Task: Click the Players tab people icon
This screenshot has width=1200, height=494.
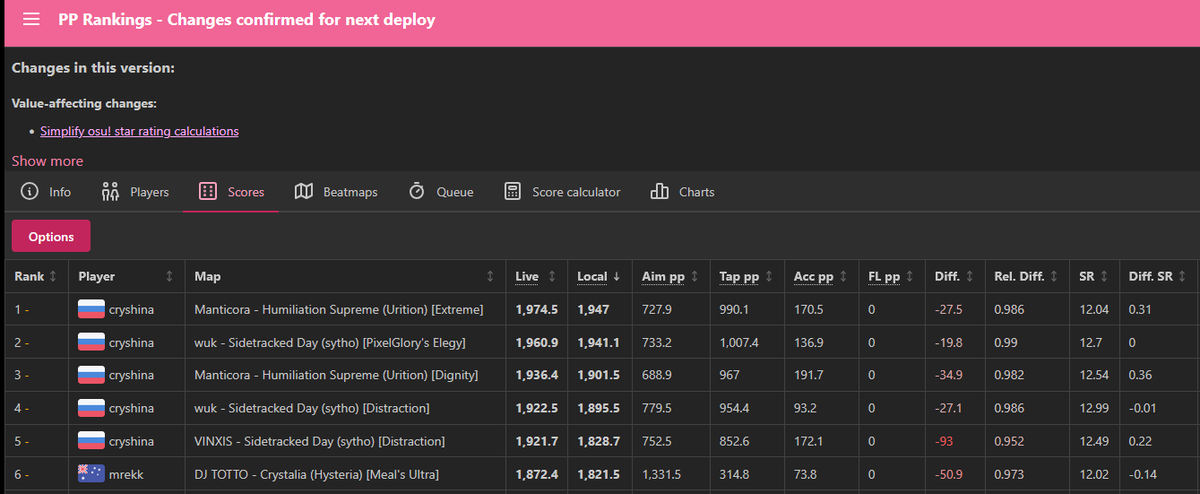Action: [111, 191]
